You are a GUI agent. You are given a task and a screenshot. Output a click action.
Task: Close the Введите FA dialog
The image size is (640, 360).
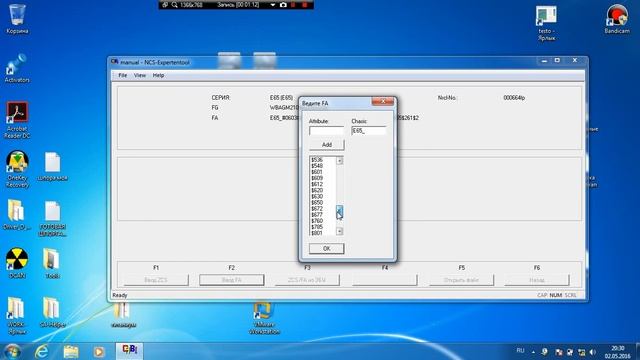point(383,101)
